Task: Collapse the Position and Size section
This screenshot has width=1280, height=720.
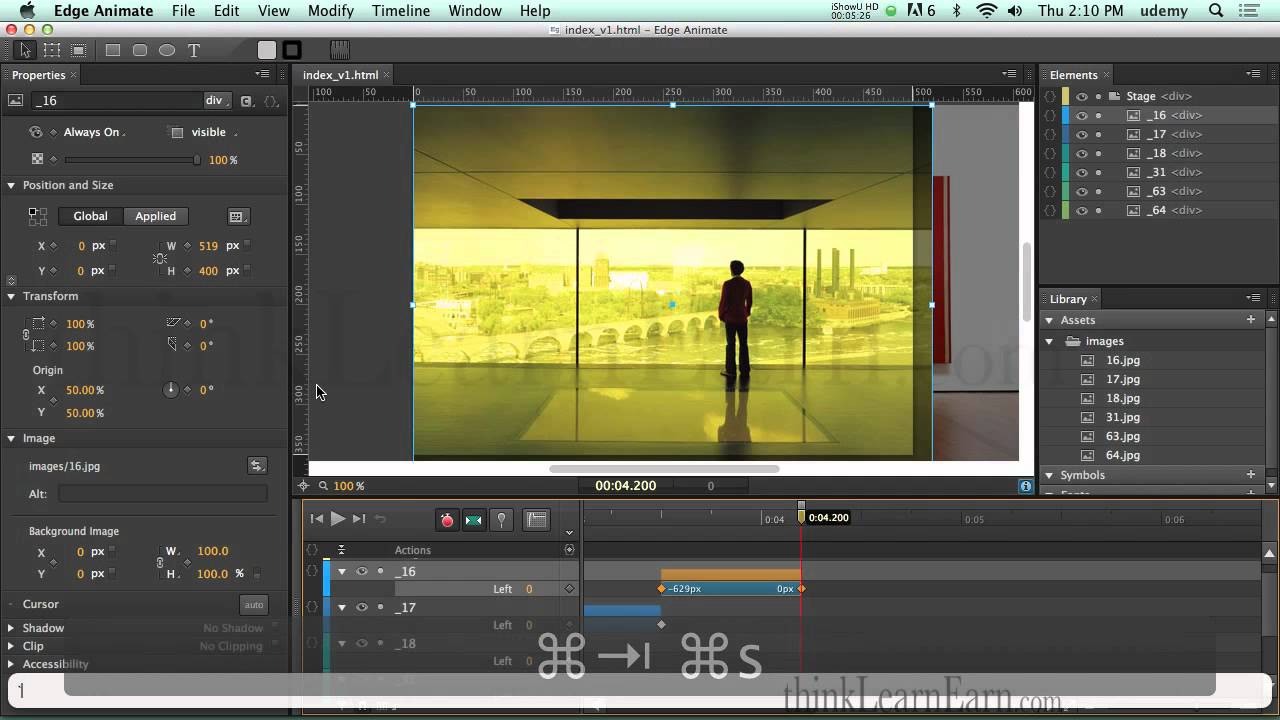Action: (11, 185)
